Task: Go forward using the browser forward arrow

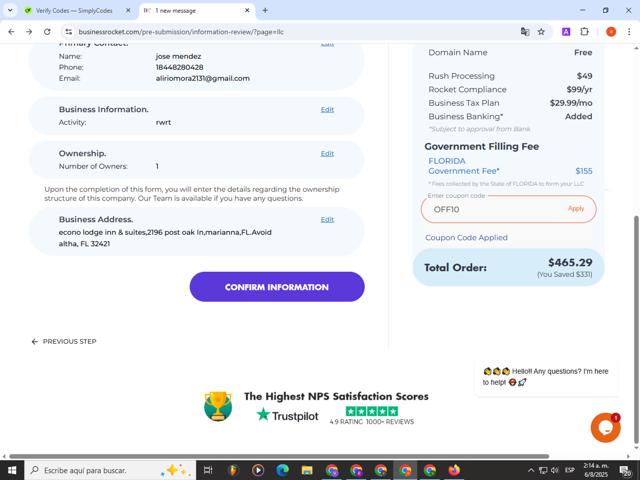Action: pos(29,32)
